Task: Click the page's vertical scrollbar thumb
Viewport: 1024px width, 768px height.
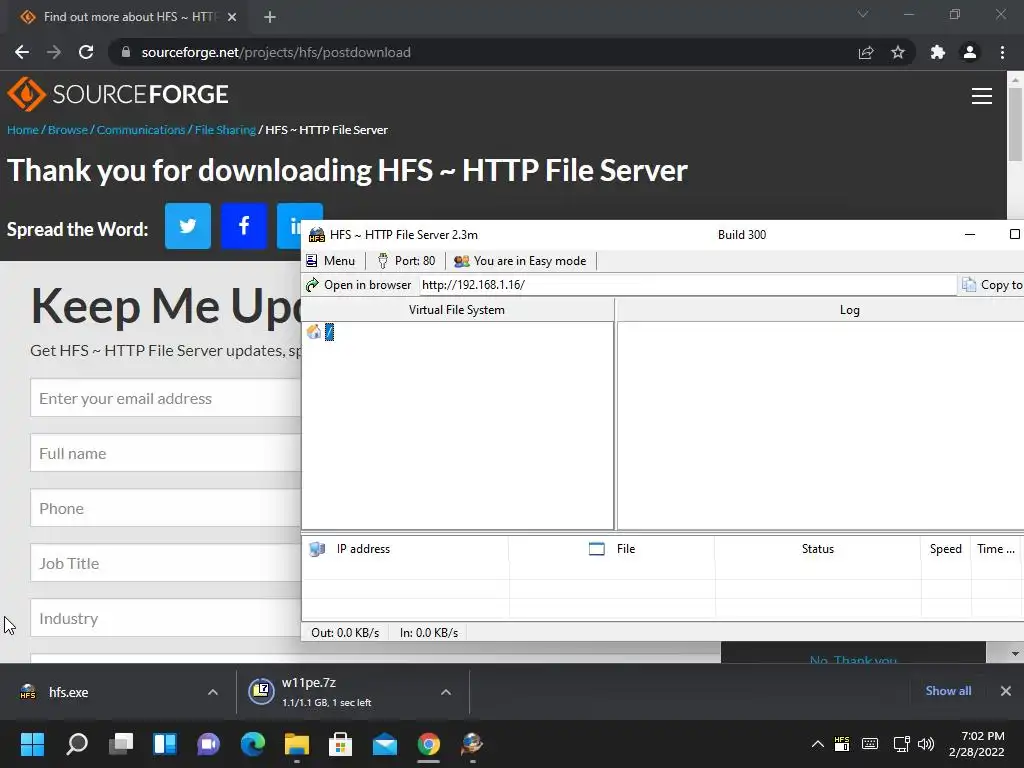Action: tap(1015, 124)
